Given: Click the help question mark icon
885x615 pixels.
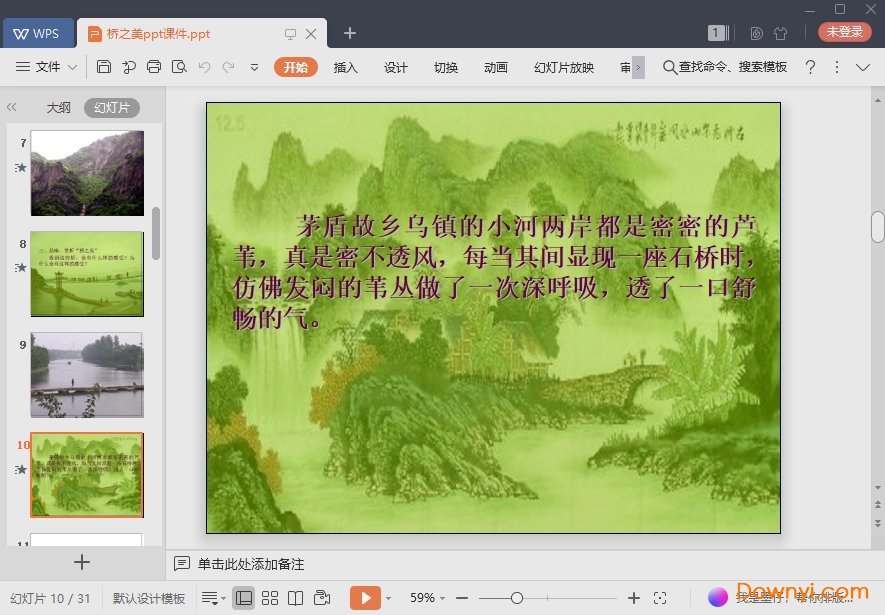Looking at the screenshot, I should (811, 67).
